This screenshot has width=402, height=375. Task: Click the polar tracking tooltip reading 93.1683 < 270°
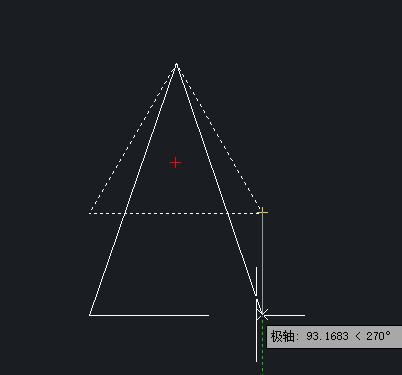[x=334, y=336]
